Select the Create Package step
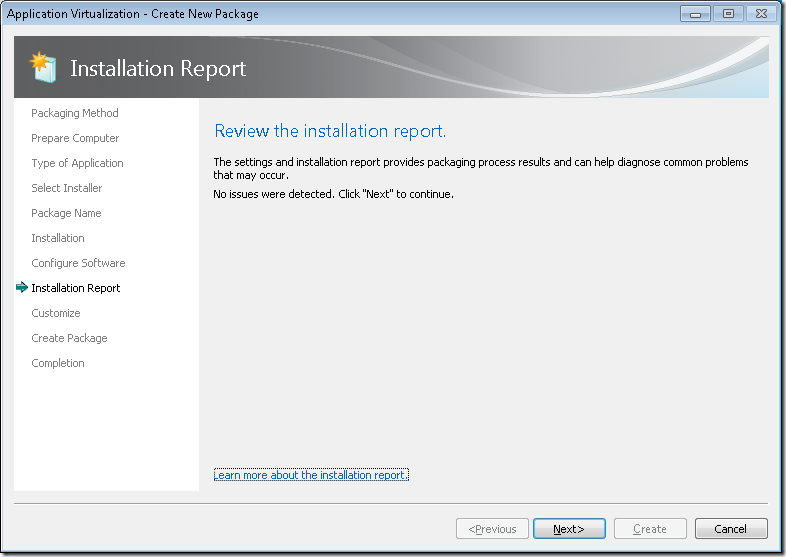 pyautogui.click(x=69, y=338)
